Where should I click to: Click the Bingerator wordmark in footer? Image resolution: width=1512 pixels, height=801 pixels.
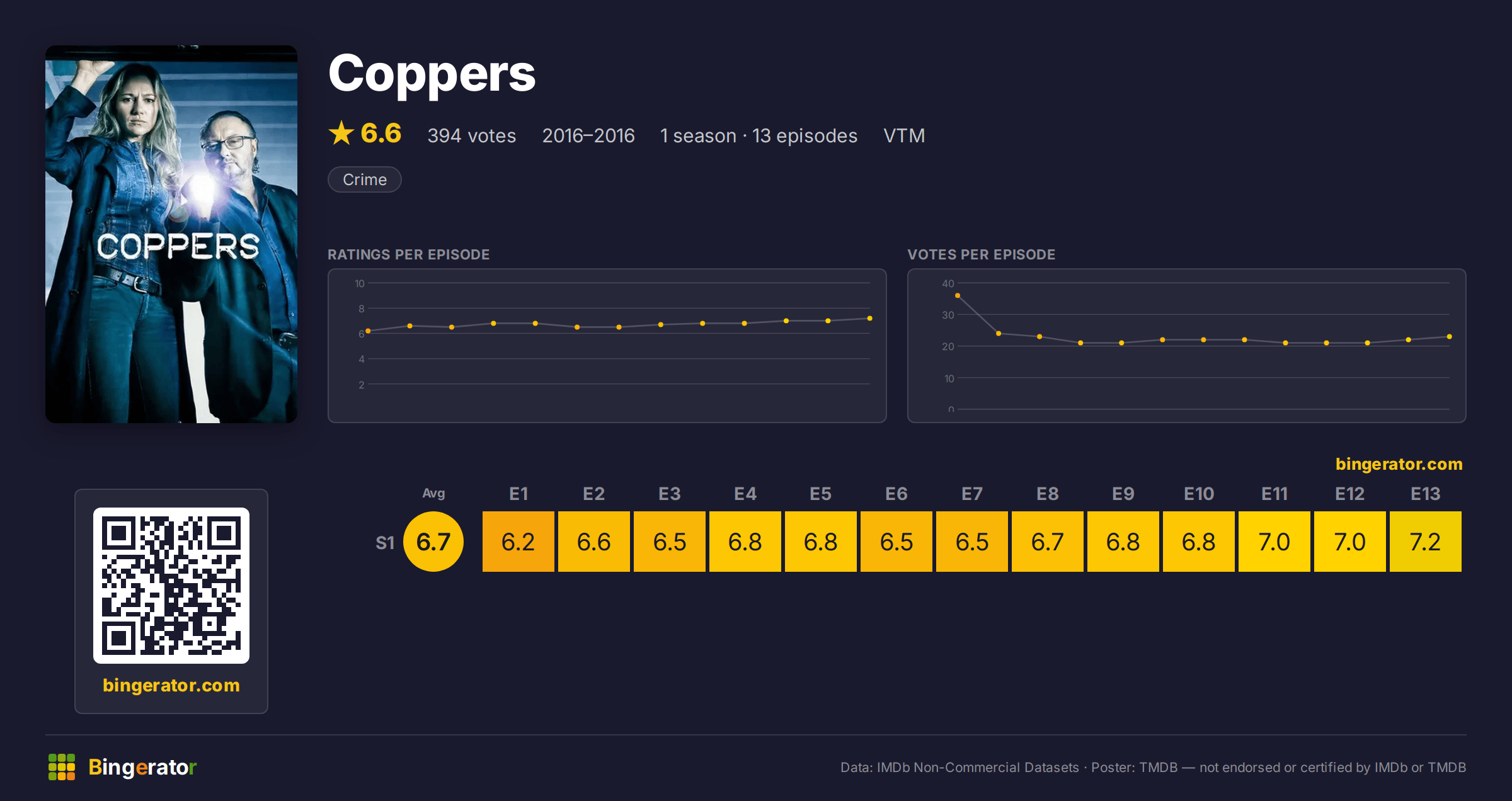(142, 767)
